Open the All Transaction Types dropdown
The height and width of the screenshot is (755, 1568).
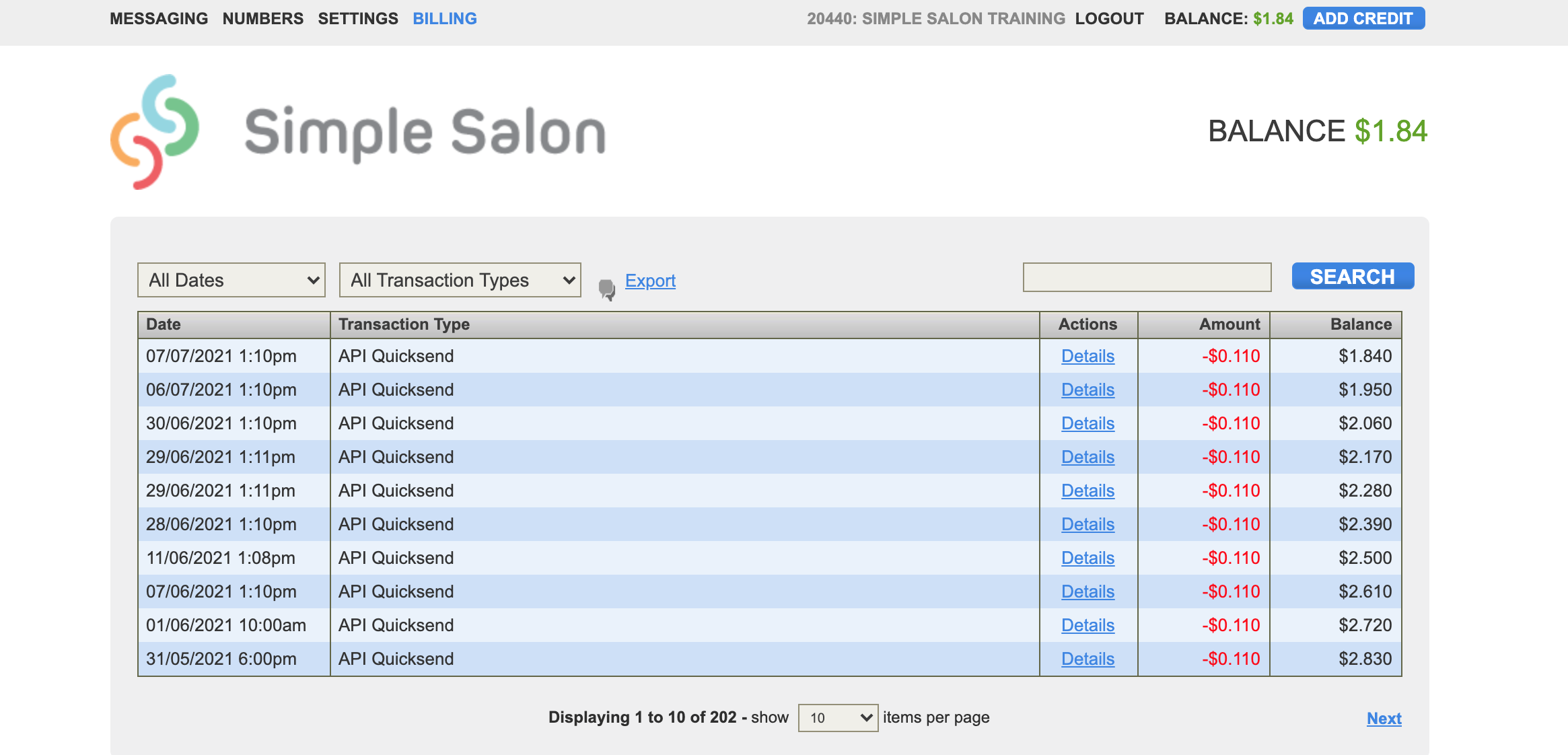pyautogui.click(x=460, y=280)
